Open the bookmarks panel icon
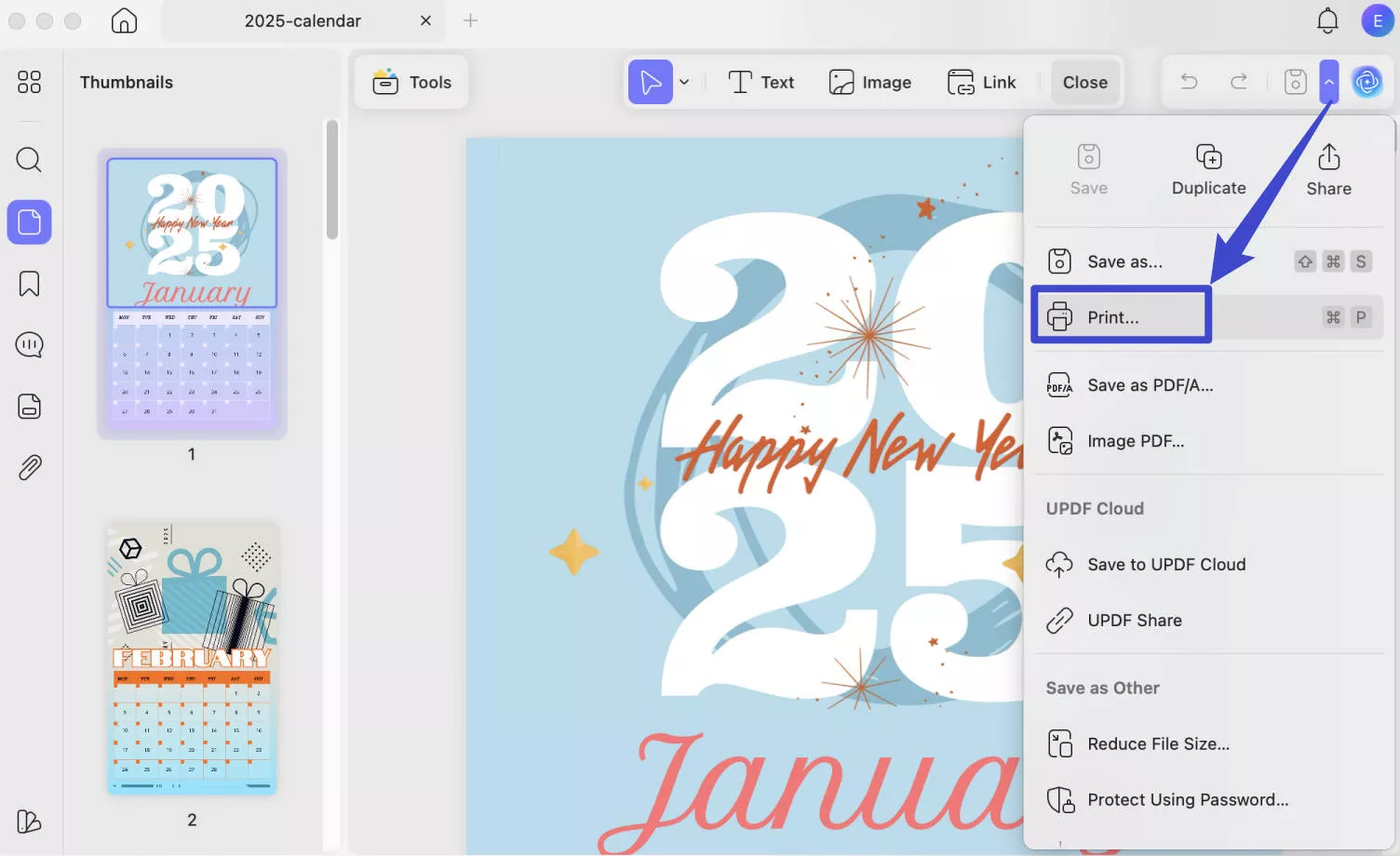The height and width of the screenshot is (856, 1400). click(x=29, y=283)
